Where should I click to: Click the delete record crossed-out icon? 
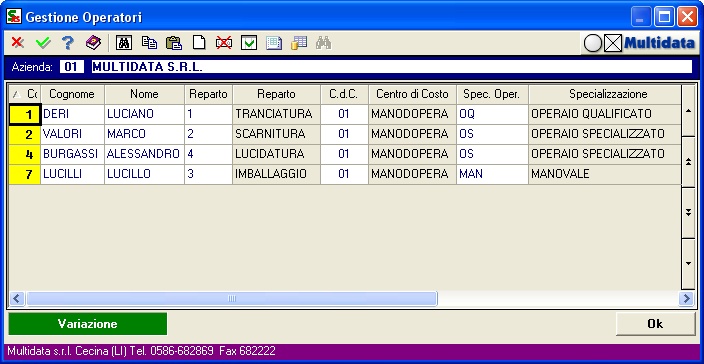pos(224,43)
